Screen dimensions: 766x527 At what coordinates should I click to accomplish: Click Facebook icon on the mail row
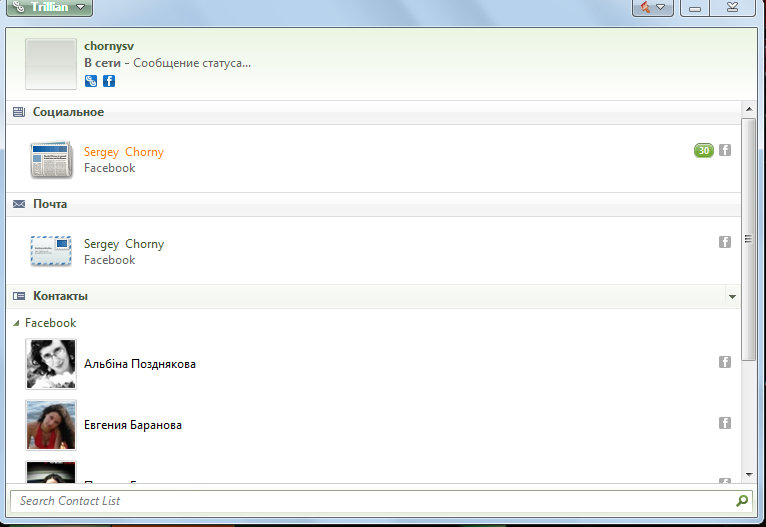tap(725, 242)
